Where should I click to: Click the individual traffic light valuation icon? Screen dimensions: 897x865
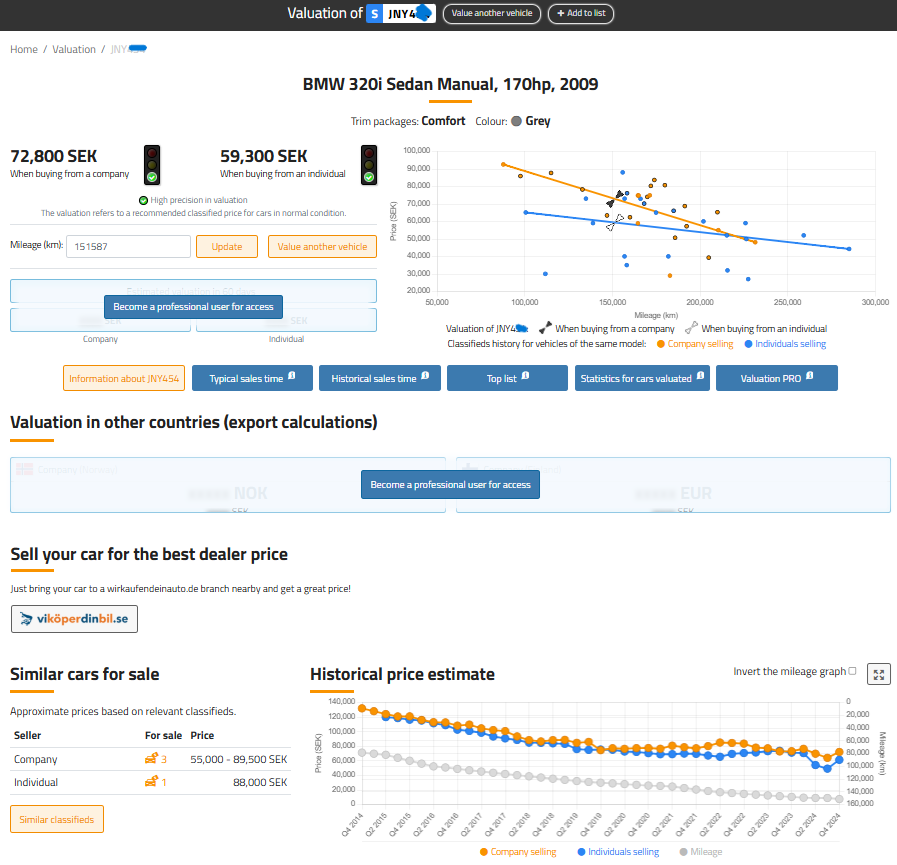tap(369, 164)
